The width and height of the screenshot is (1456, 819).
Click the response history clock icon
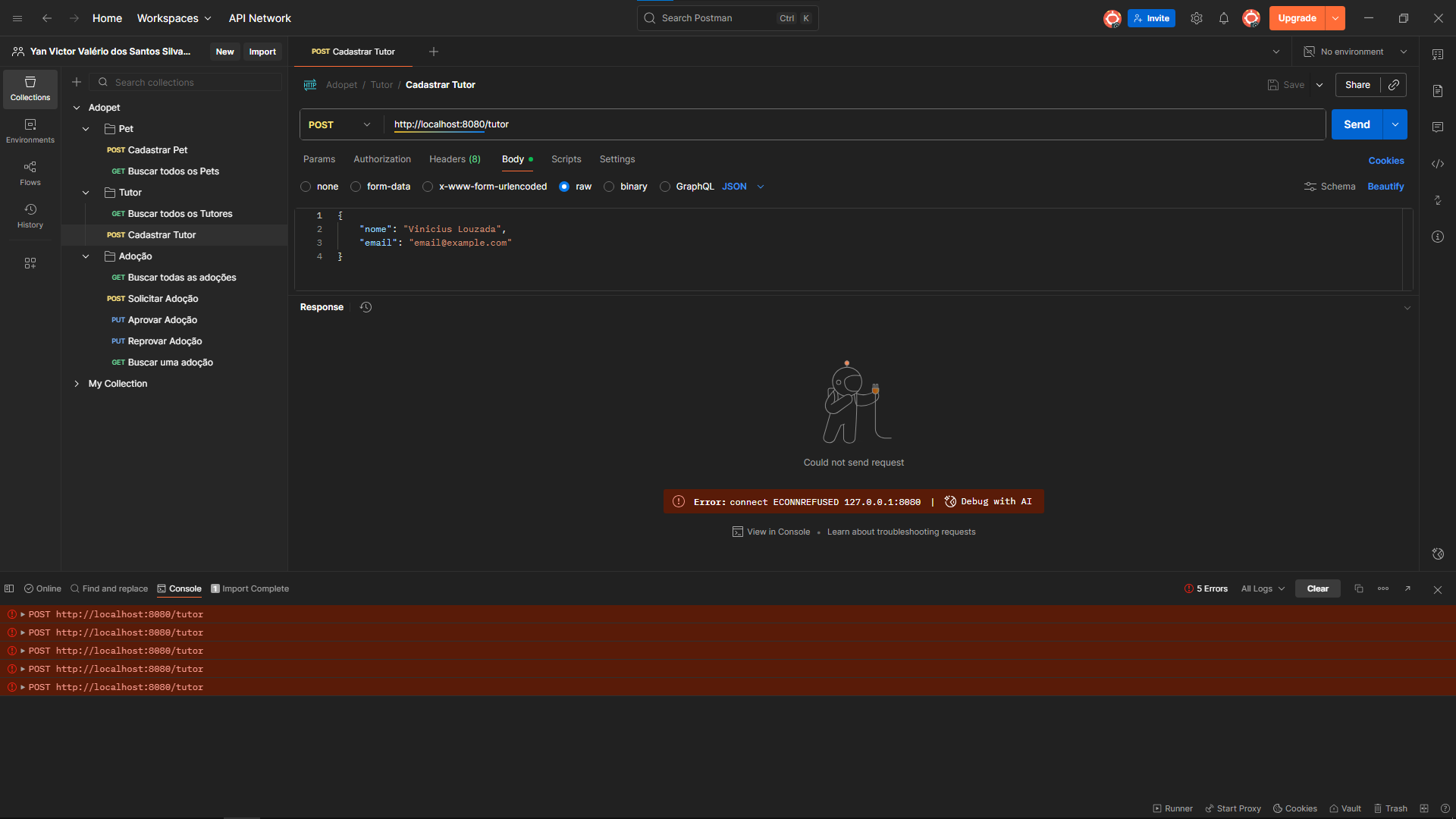[366, 307]
